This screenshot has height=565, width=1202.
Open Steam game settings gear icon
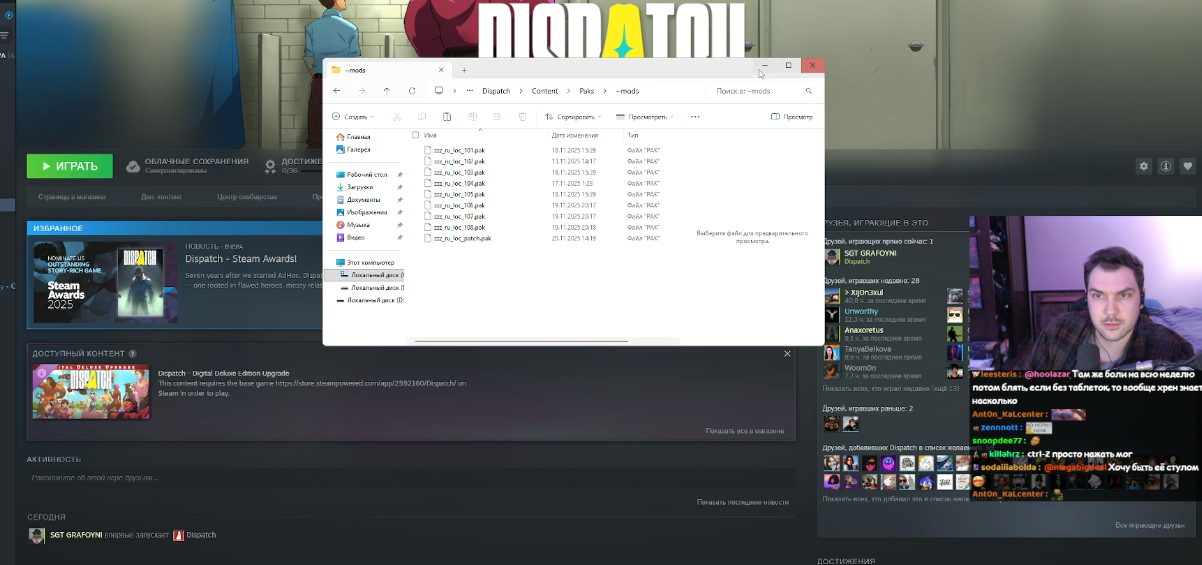(x=1144, y=166)
